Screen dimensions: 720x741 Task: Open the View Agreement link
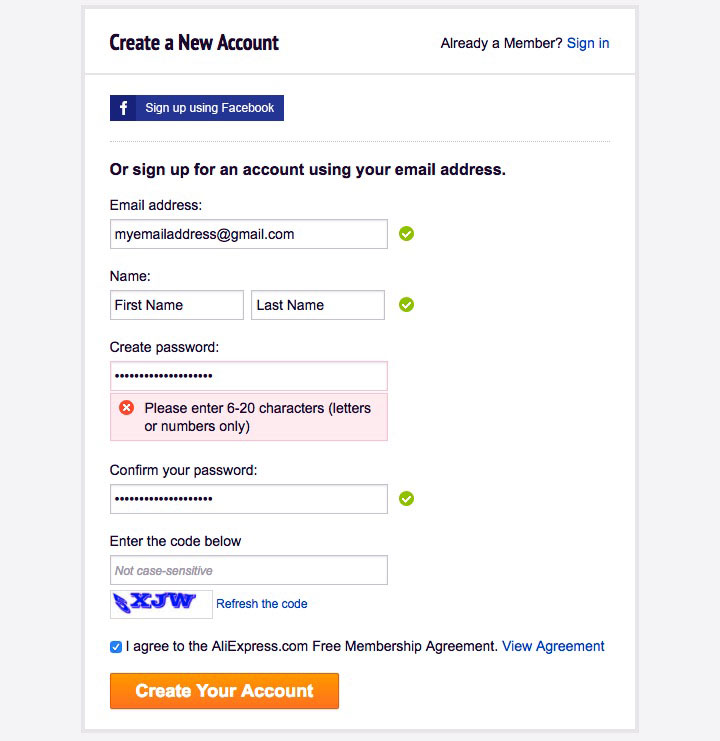coord(553,646)
